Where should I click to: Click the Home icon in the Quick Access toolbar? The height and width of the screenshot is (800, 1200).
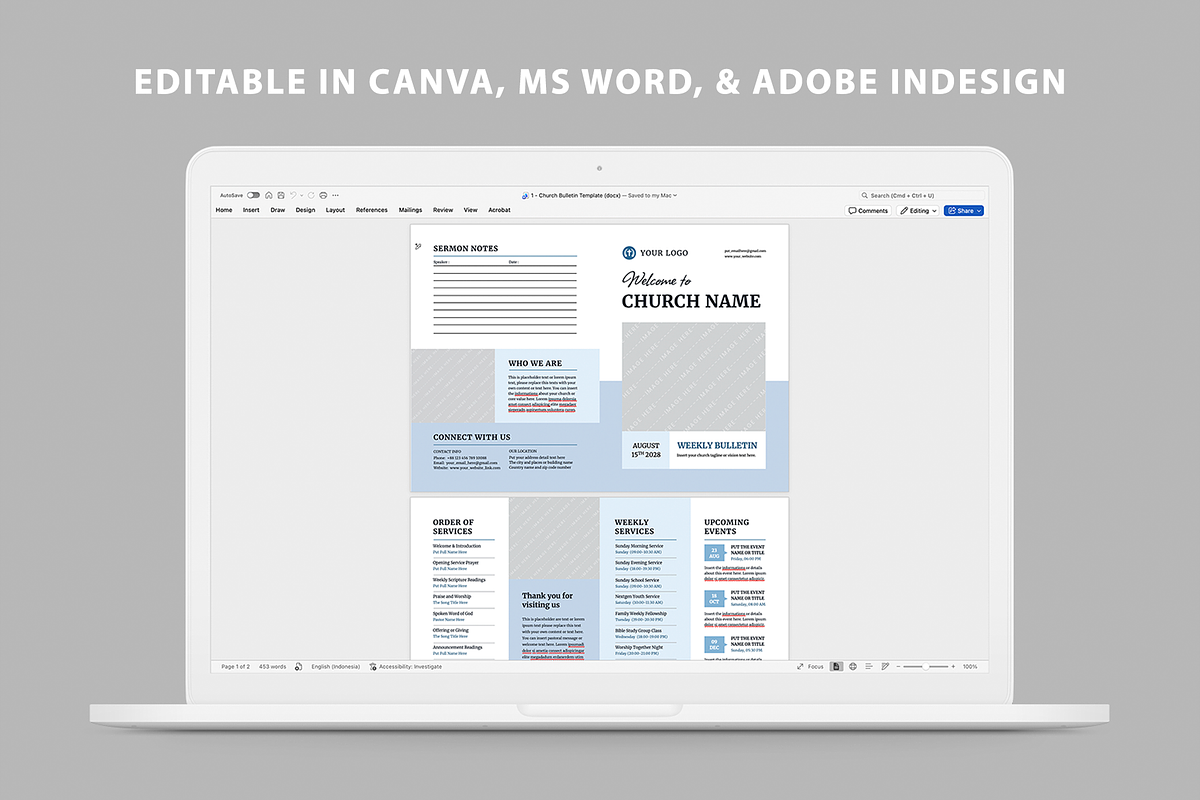[269, 194]
